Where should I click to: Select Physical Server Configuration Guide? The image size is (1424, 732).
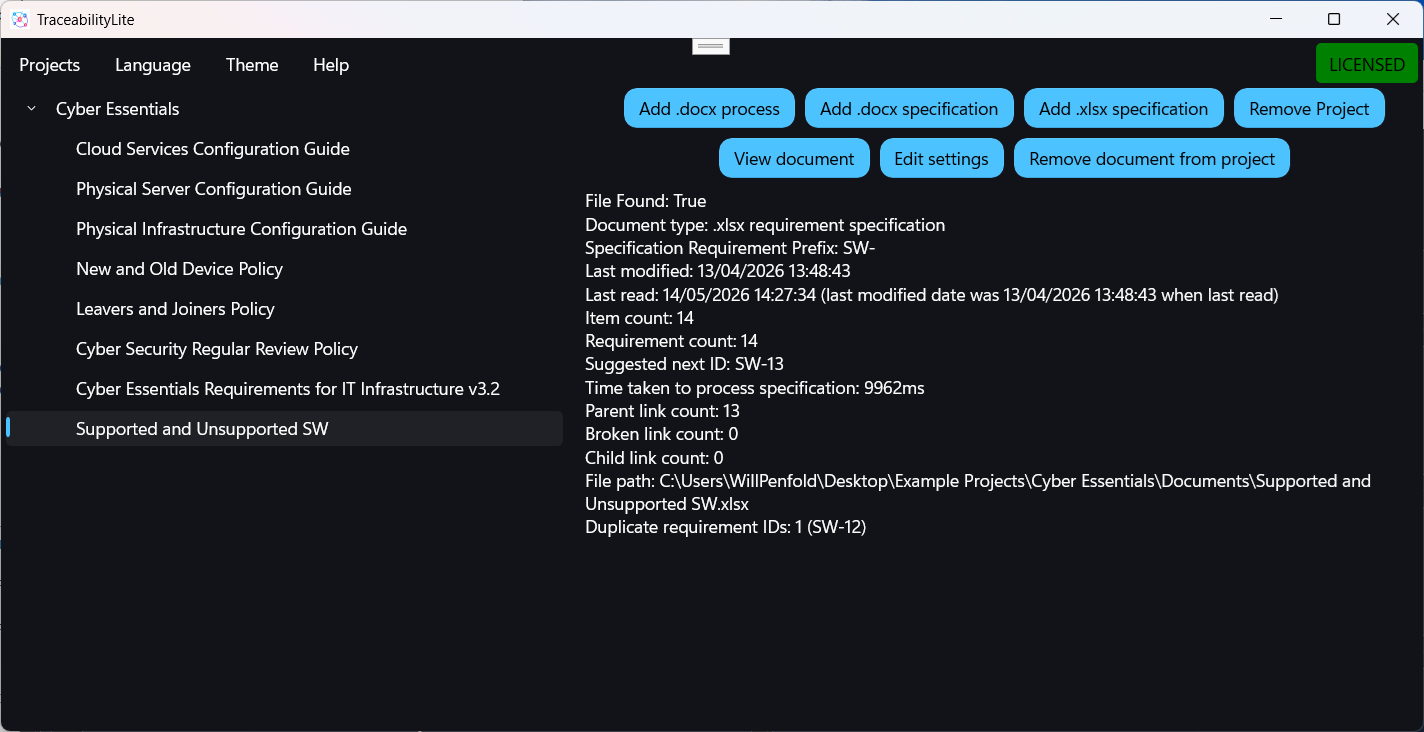click(x=214, y=189)
